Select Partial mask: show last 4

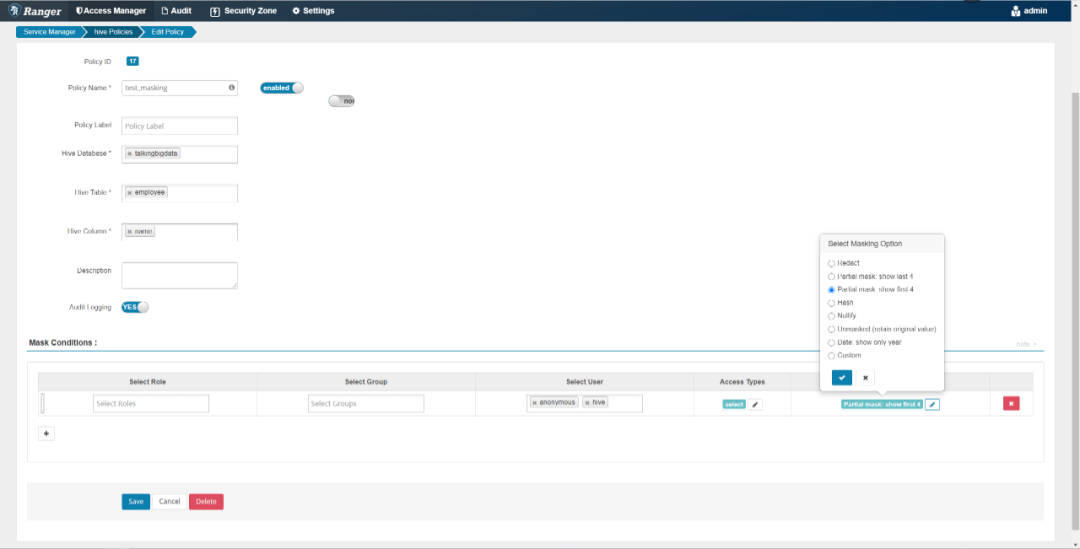831,276
